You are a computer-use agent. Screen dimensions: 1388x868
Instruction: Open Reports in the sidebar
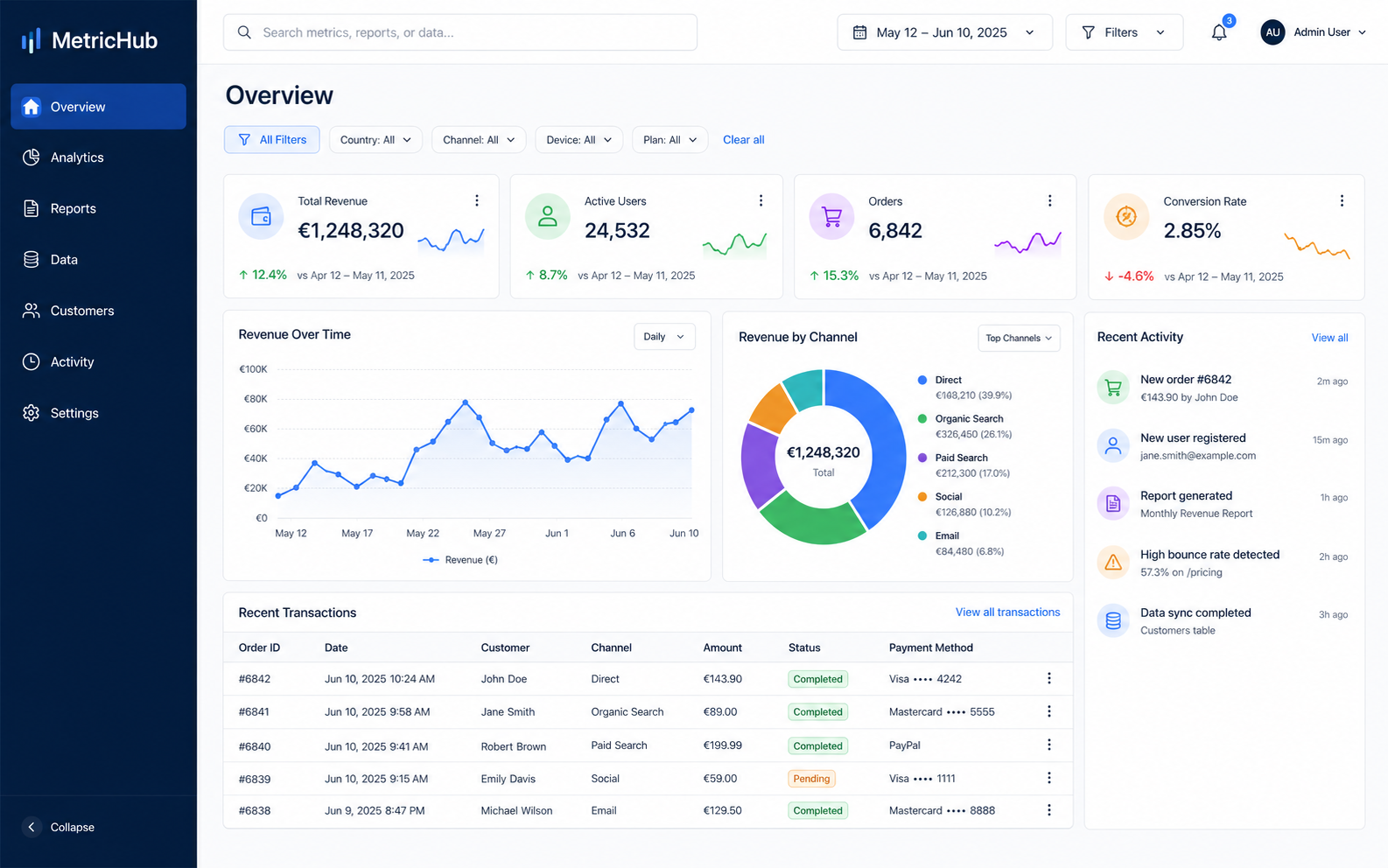98,208
